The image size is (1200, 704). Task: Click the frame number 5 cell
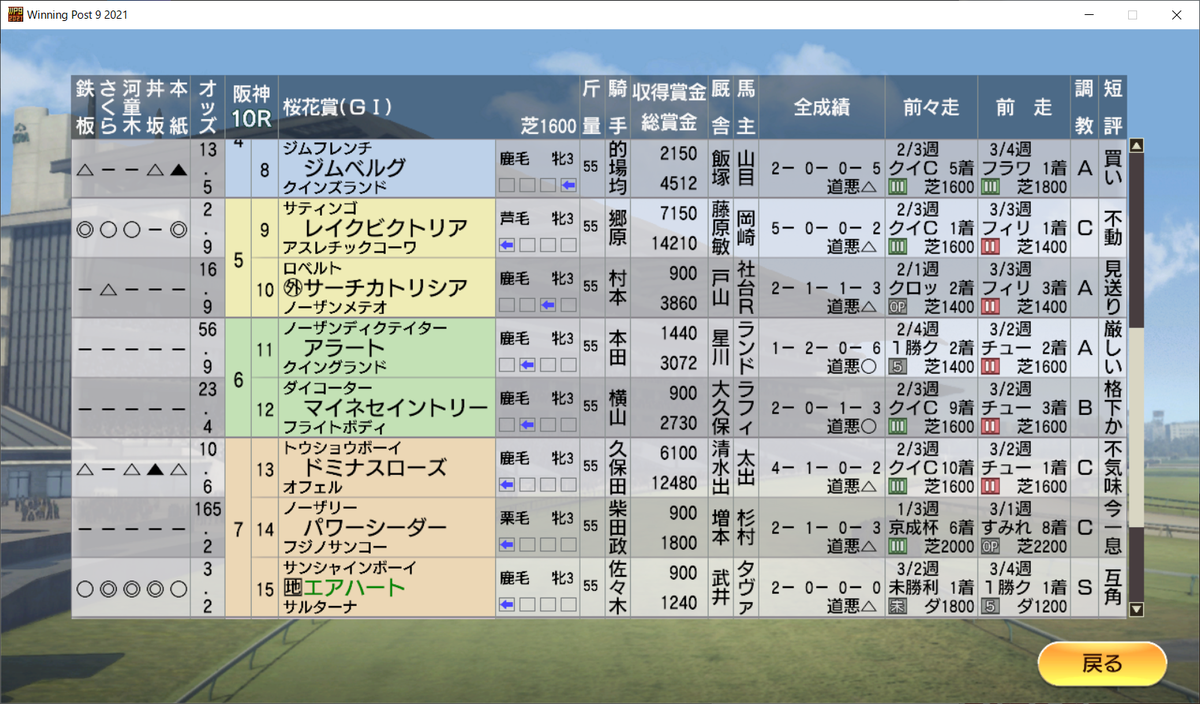pos(238,258)
